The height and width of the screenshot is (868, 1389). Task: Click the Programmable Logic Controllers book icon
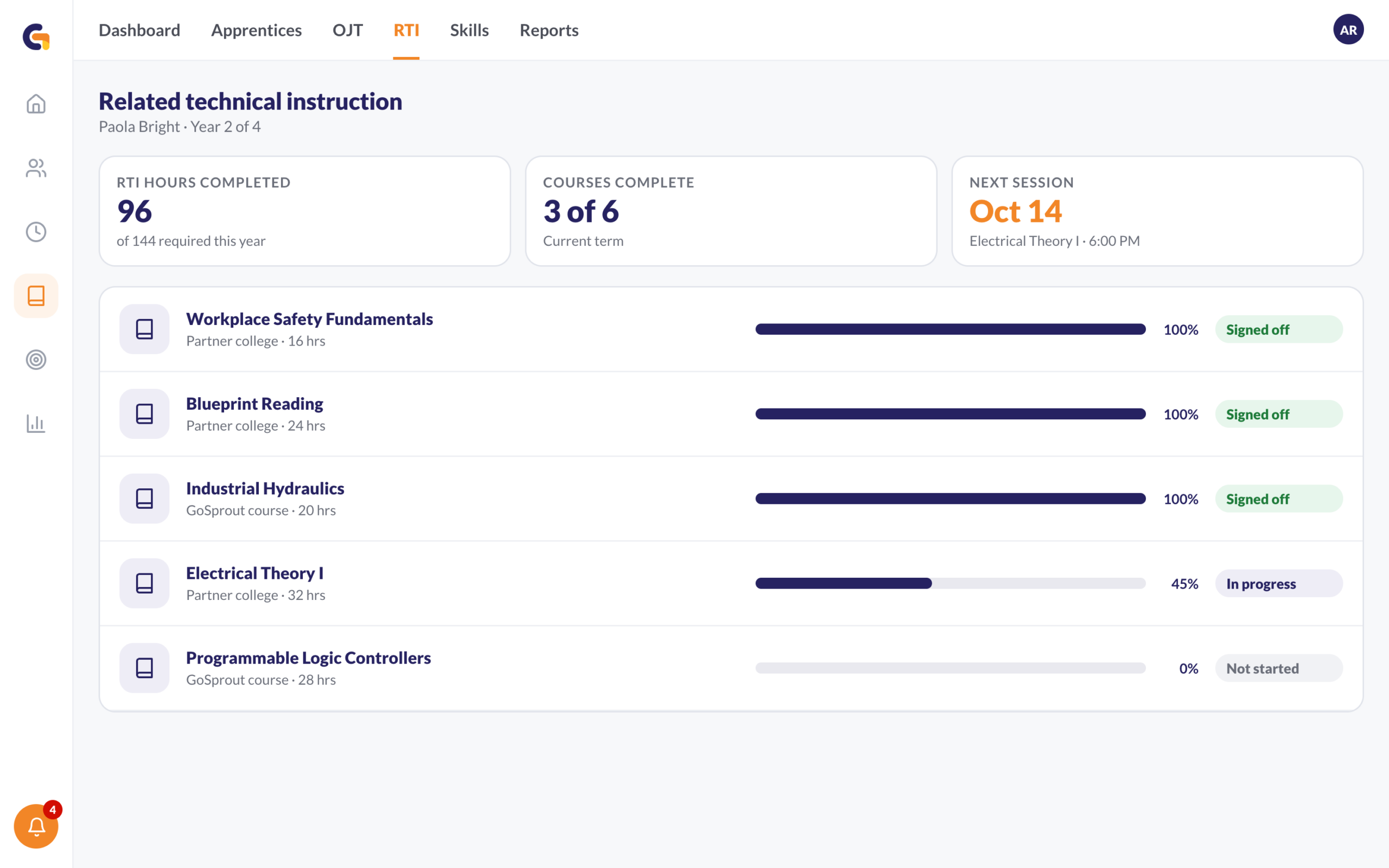(145, 668)
